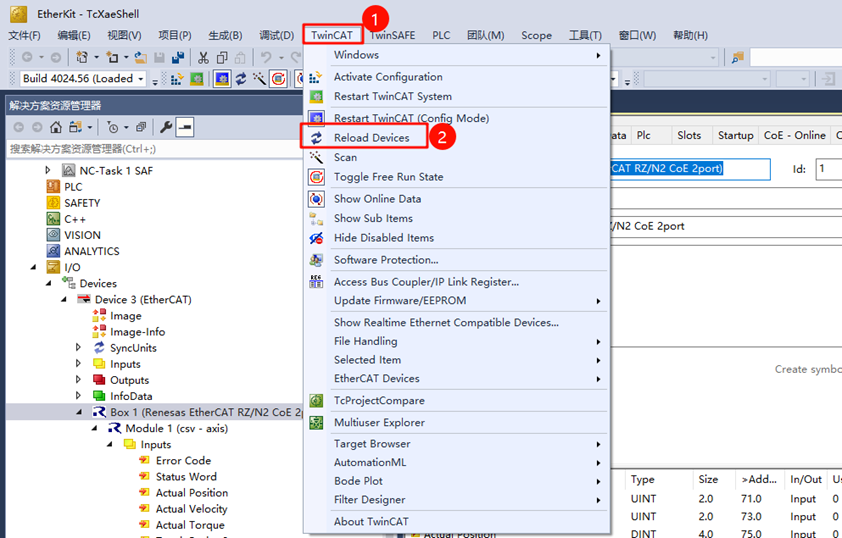Open the Scope menu
This screenshot has height=538, width=842.
(x=536, y=35)
